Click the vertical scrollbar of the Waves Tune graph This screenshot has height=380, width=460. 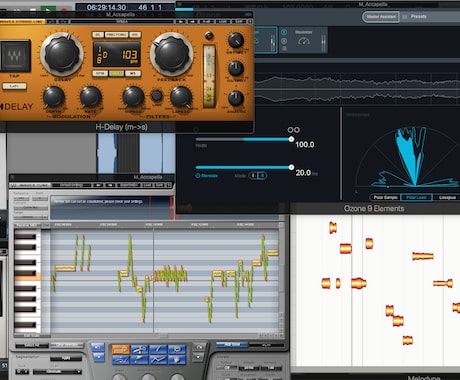point(282,278)
